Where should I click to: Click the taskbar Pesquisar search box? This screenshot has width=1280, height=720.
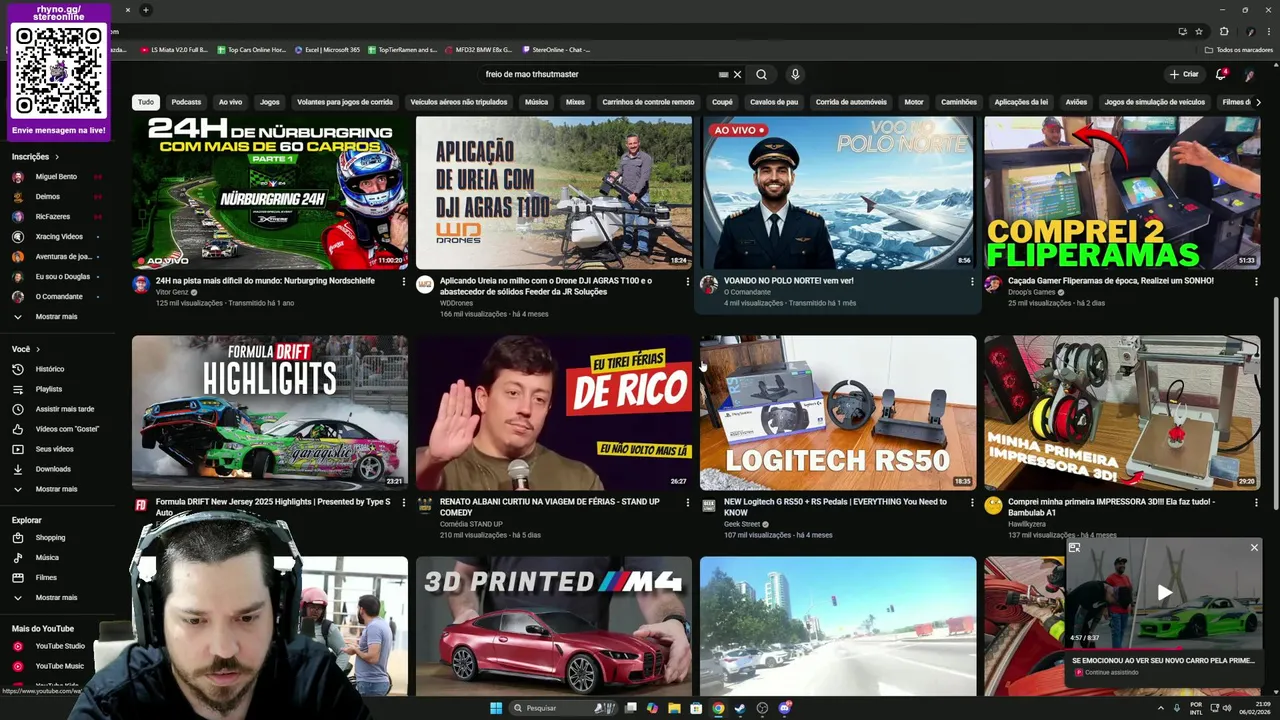click(x=565, y=708)
